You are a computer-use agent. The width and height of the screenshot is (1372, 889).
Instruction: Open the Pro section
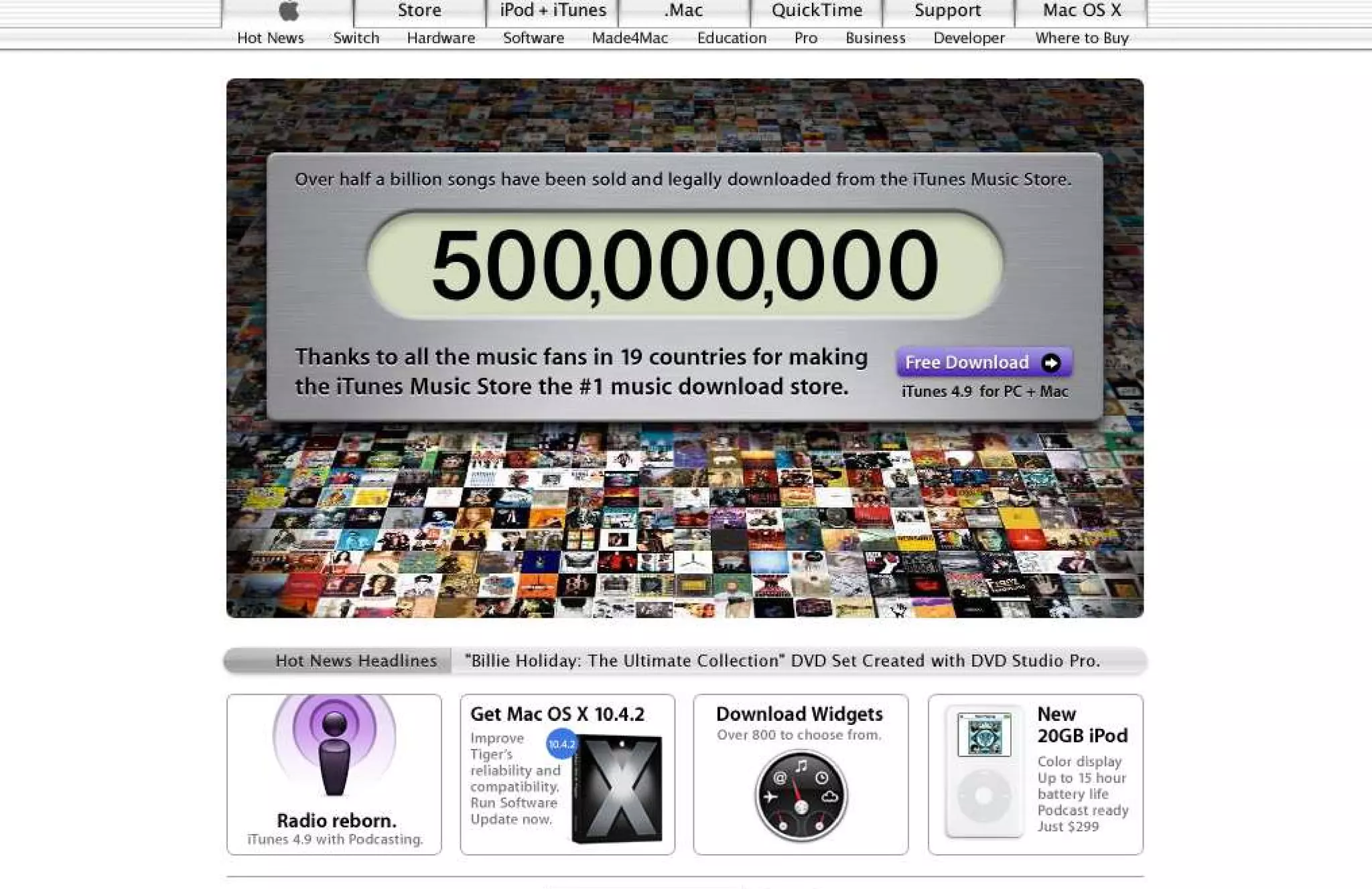[806, 38]
